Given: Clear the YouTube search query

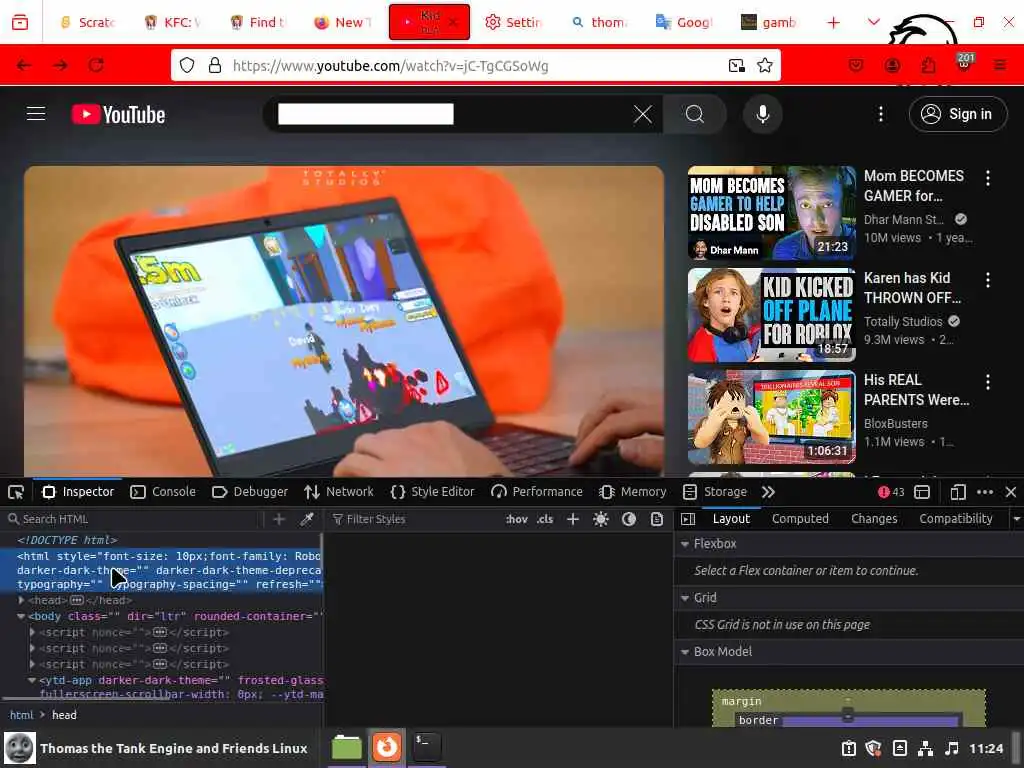Looking at the screenshot, I should coord(643,114).
